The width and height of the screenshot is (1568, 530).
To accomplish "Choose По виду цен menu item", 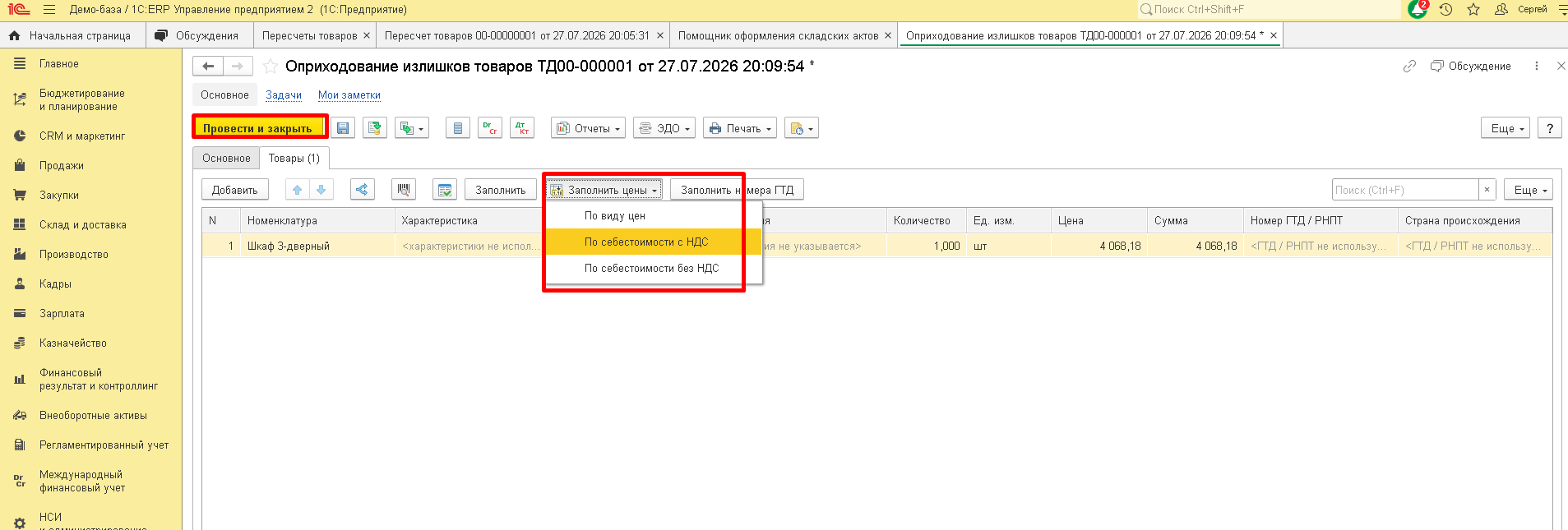I will 654,216.
